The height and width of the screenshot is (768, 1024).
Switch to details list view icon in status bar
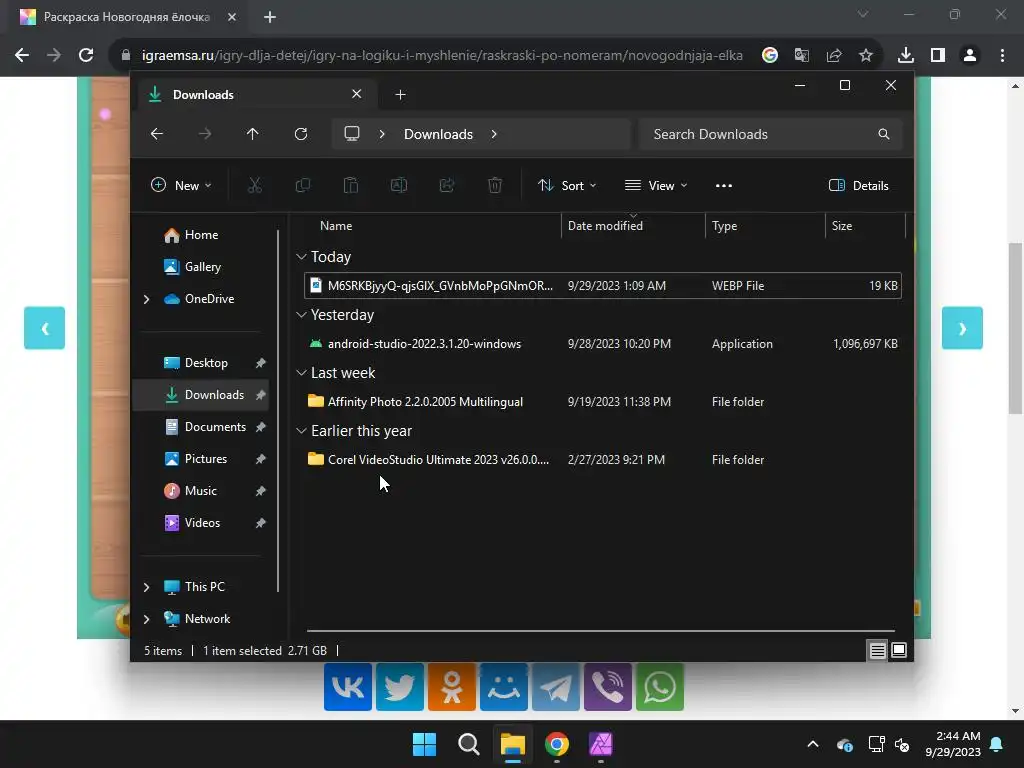877,650
